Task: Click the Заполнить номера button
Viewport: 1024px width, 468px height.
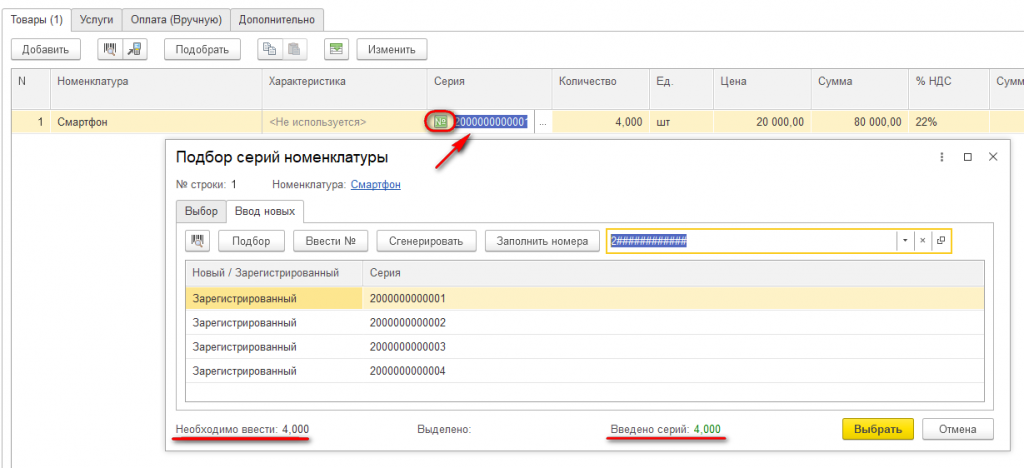Action: point(543,241)
